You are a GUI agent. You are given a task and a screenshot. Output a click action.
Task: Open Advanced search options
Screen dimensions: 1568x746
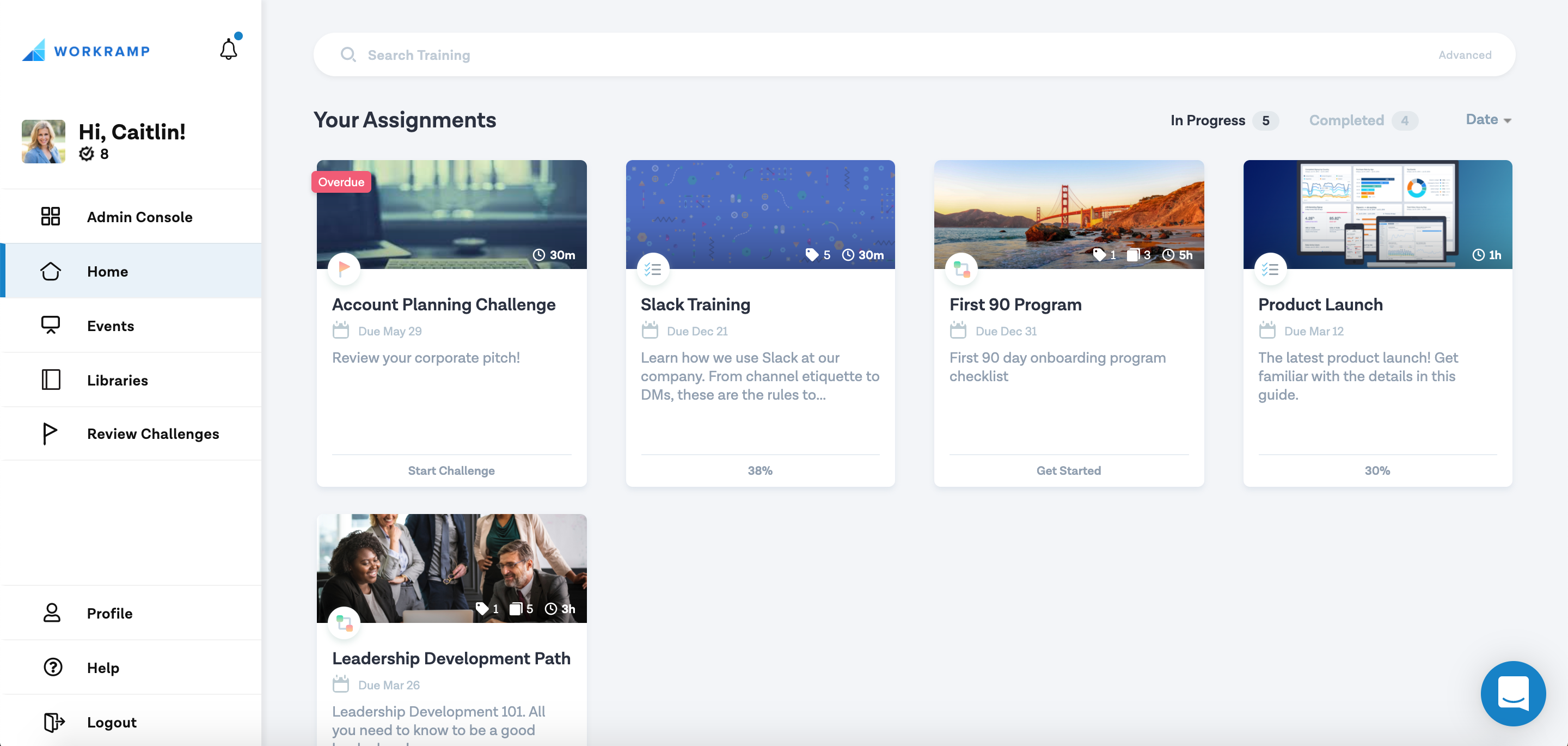point(1465,55)
